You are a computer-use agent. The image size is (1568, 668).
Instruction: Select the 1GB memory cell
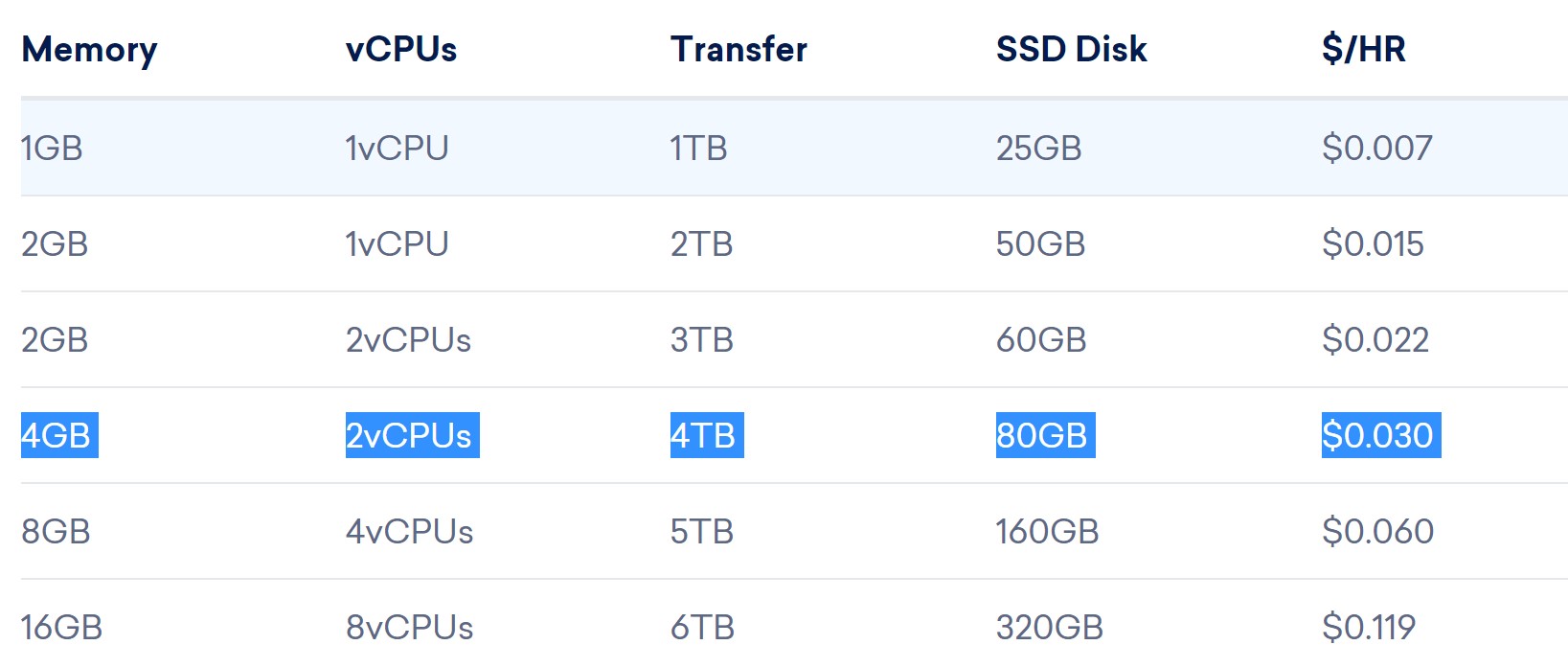(x=52, y=149)
